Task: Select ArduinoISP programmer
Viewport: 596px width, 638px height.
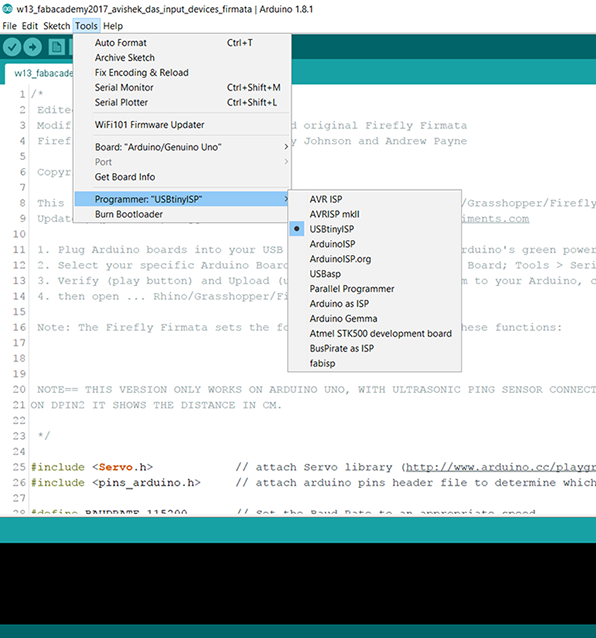Action: pos(375,244)
